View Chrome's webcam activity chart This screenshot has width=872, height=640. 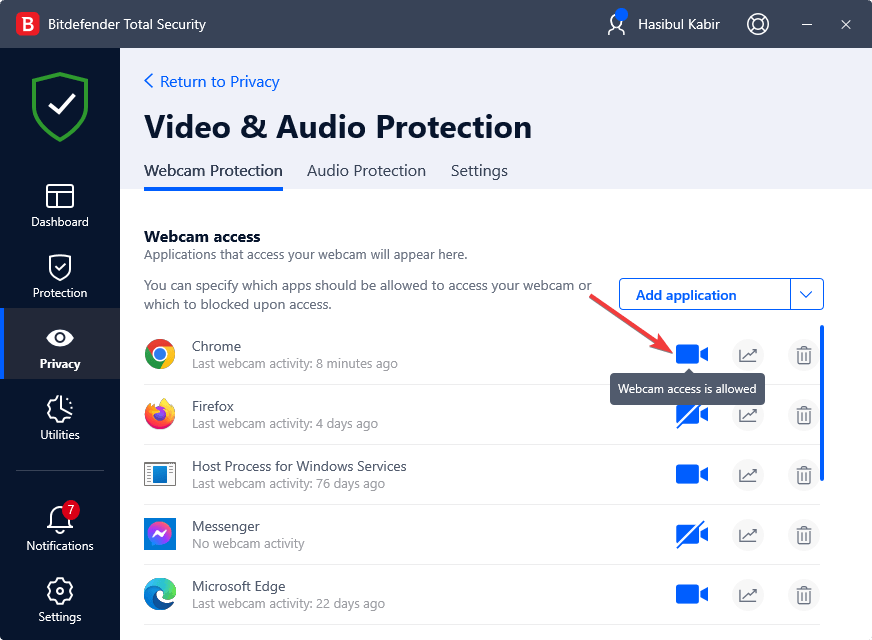747,355
